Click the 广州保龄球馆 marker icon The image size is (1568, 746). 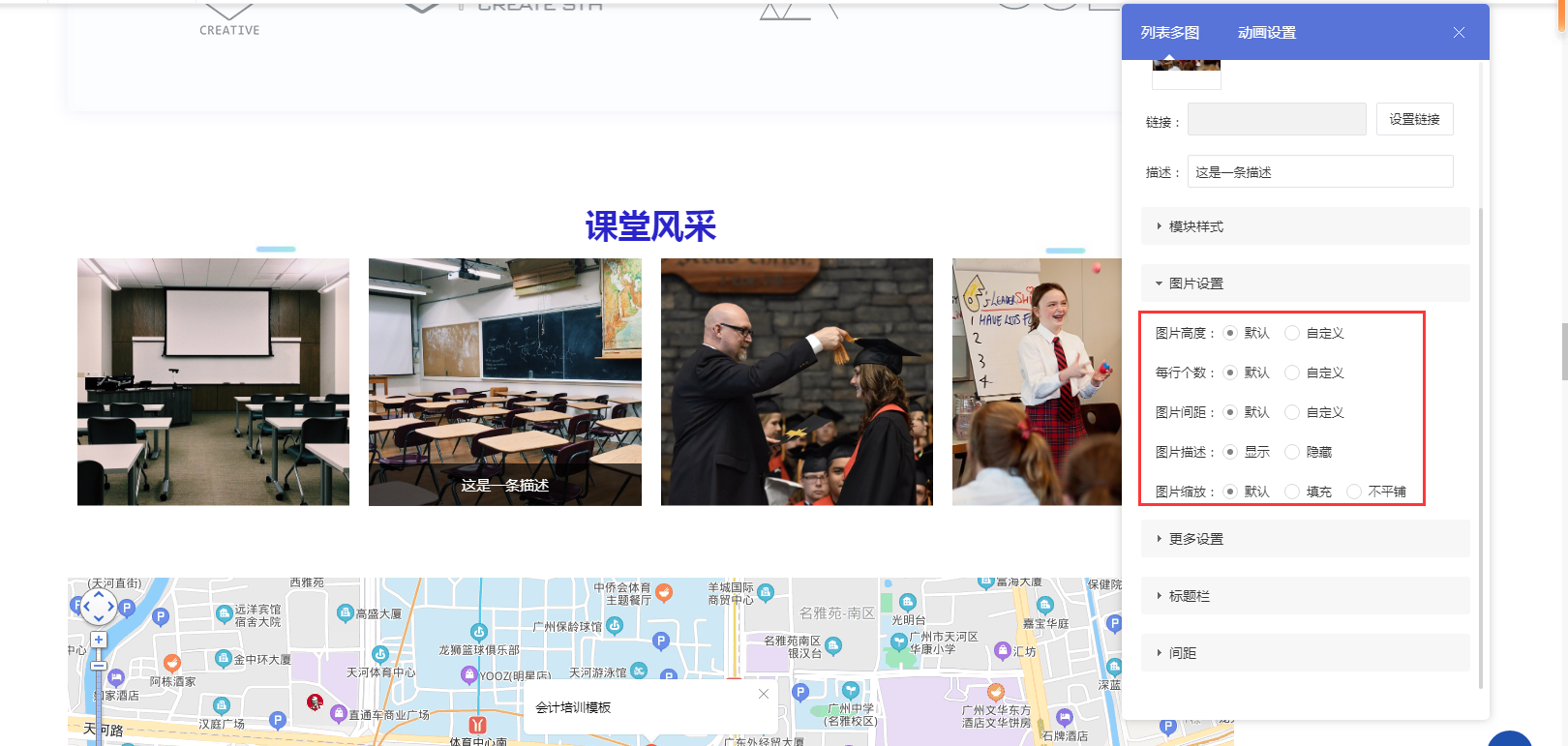click(x=615, y=625)
